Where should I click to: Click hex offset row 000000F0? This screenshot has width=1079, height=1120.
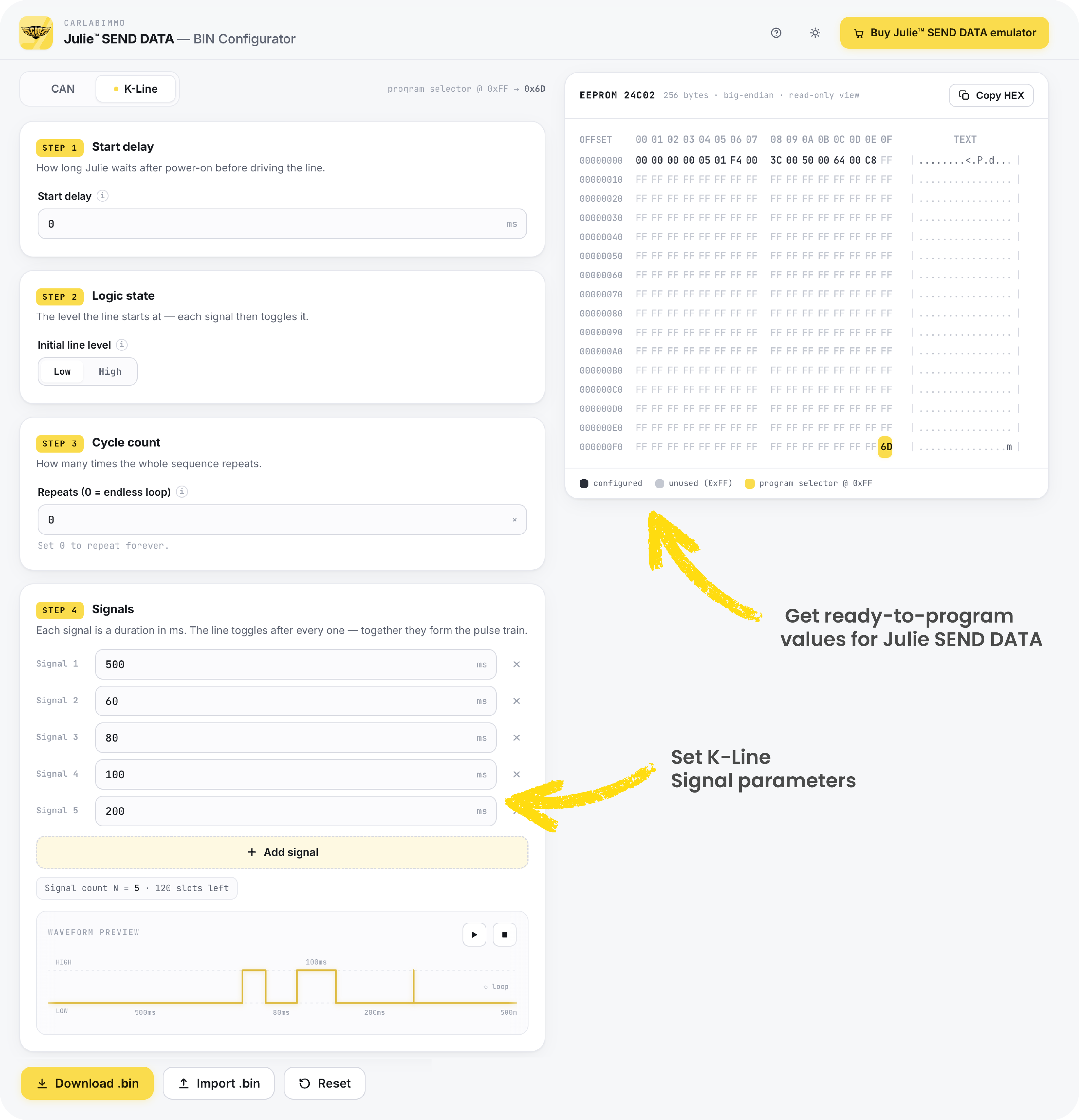[601, 447]
